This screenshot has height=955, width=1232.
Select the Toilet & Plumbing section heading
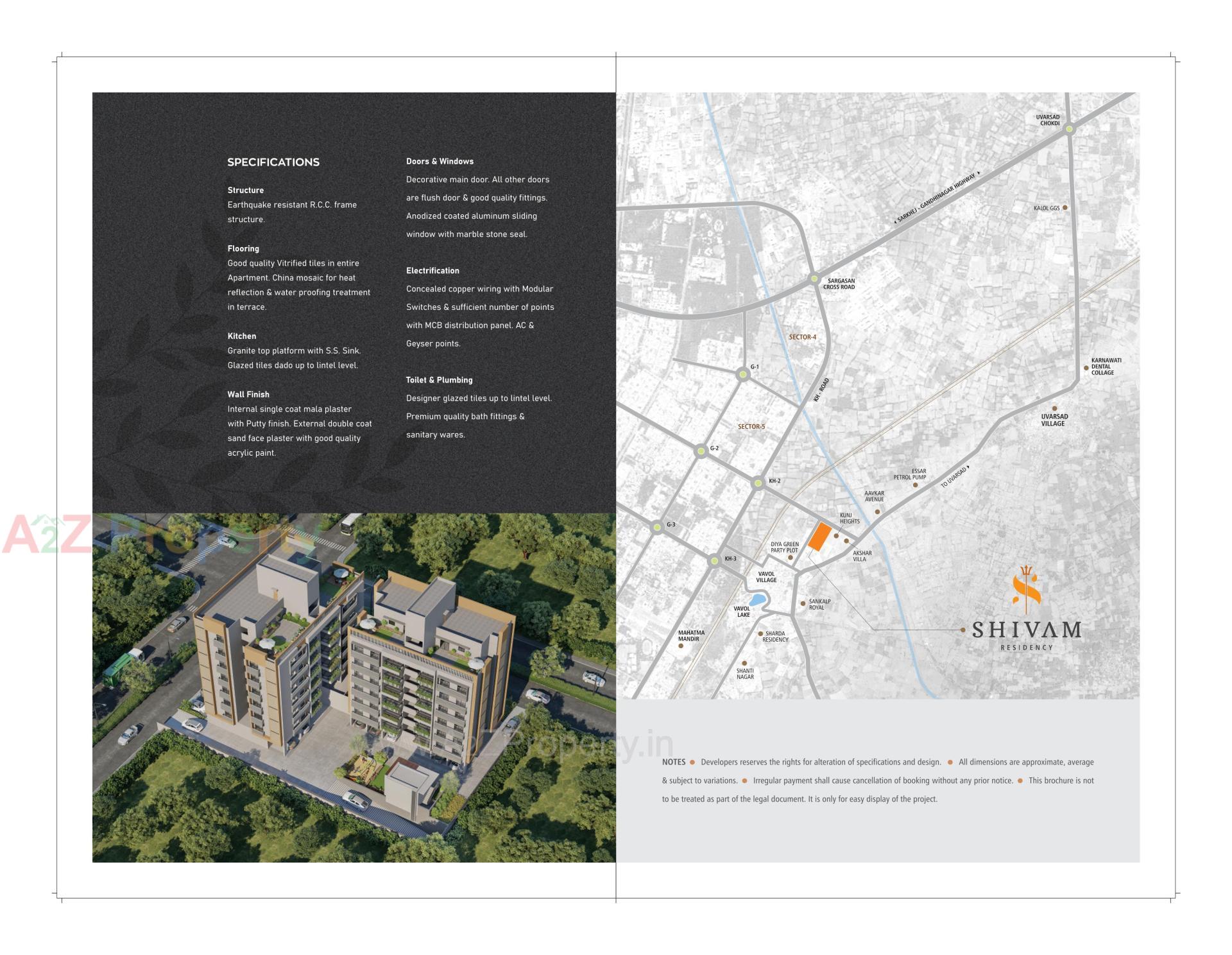(x=439, y=380)
